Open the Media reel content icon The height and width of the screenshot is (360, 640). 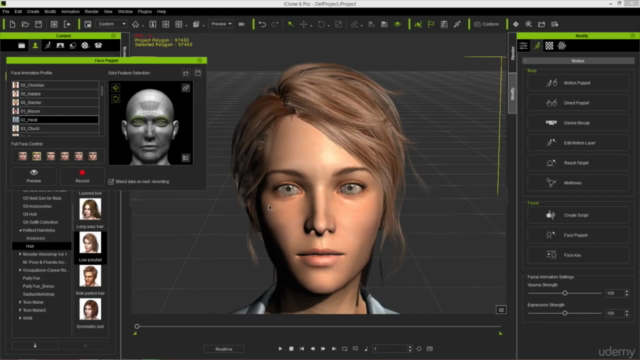point(85,45)
